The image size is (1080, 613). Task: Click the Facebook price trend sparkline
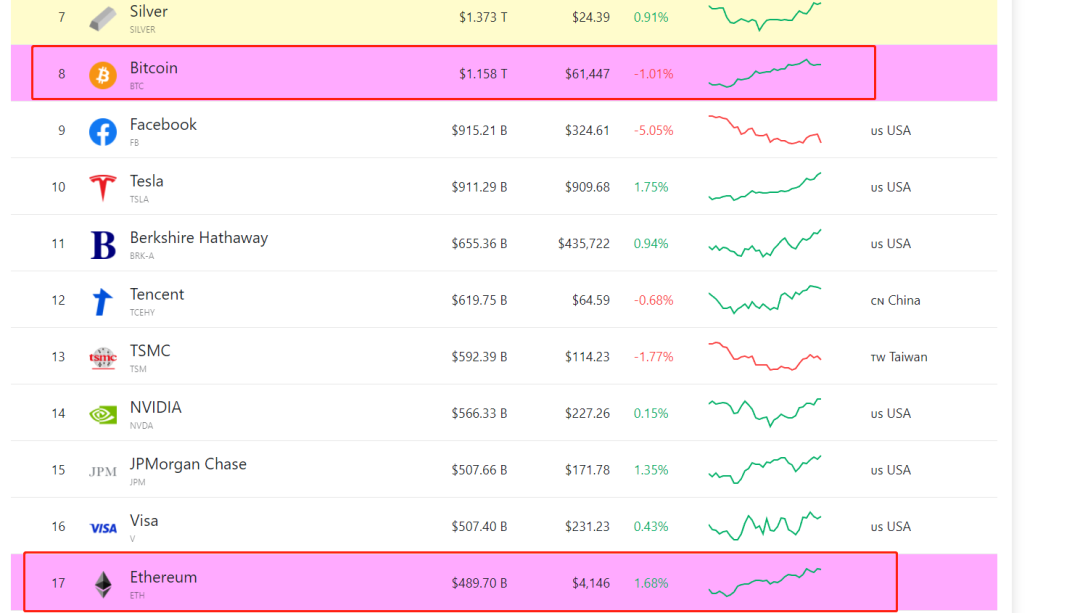pyautogui.click(x=765, y=130)
